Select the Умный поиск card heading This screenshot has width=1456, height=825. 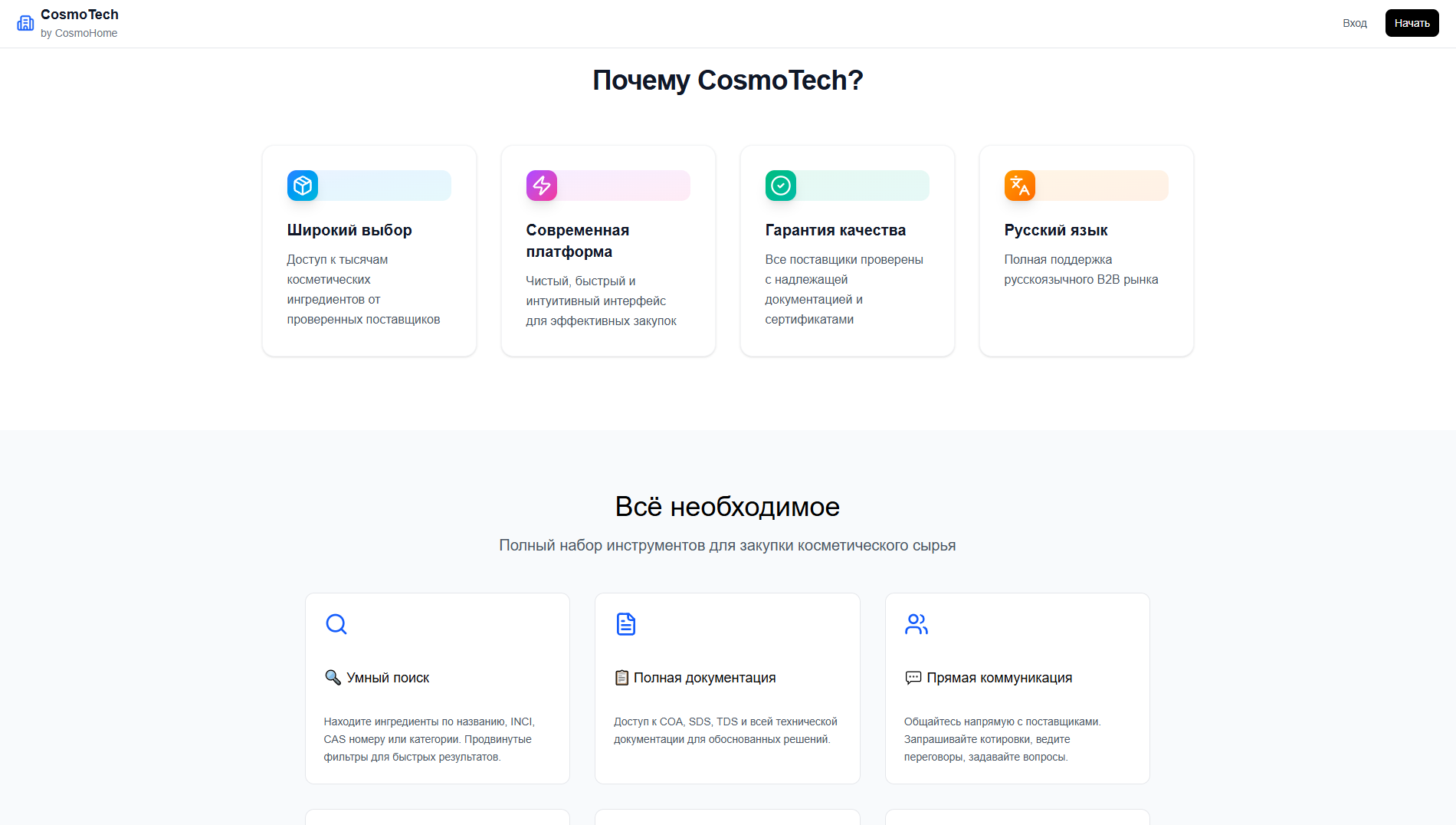pos(388,678)
